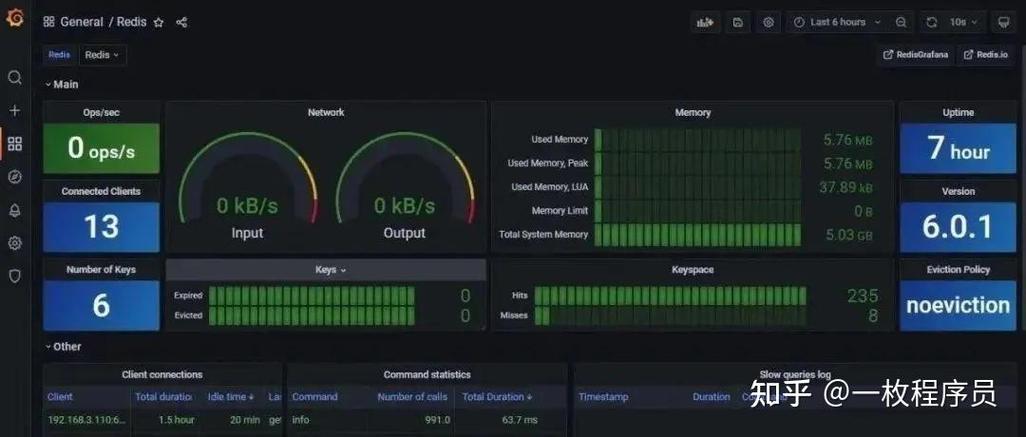
Task: Click the Redis dashboard title breadcrumb
Action: pyautogui.click(x=132, y=22)
